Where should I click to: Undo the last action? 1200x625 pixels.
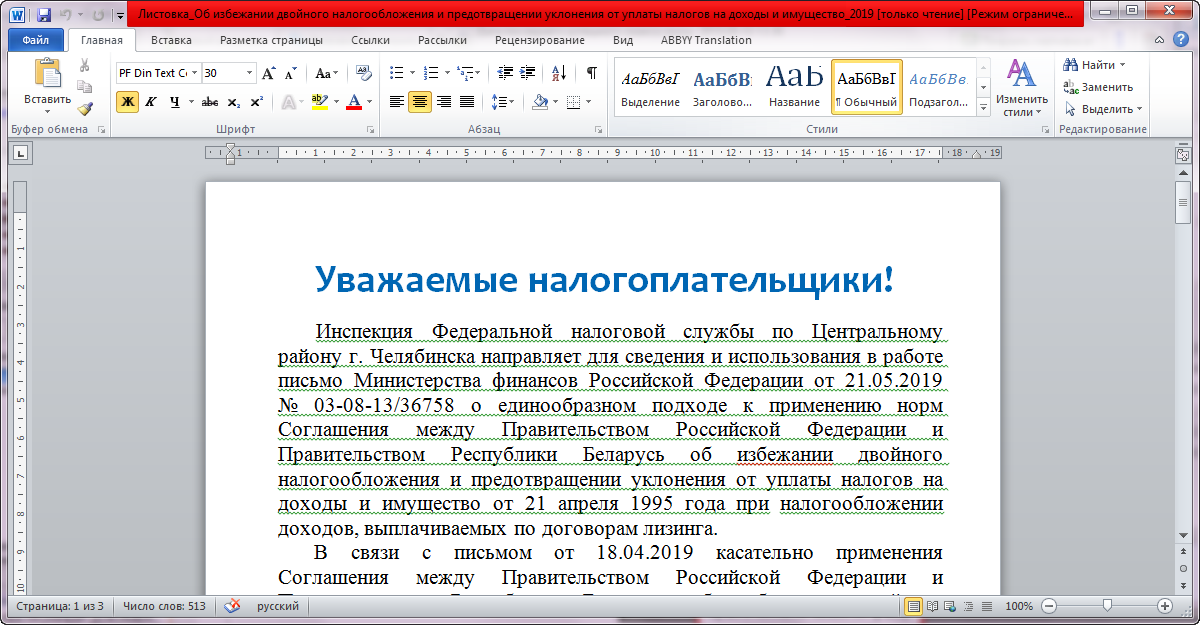tap(65, 15)
